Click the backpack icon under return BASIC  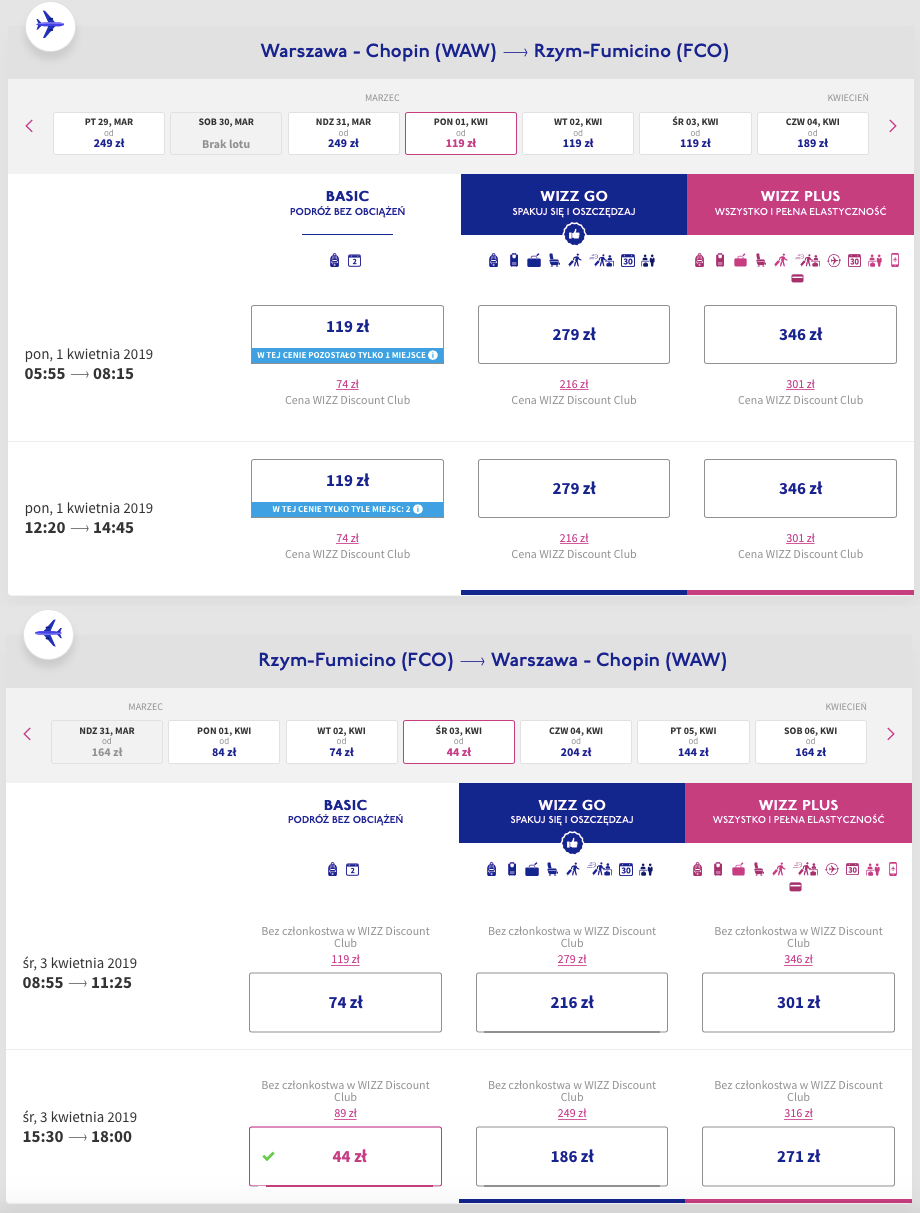[333, 870]
